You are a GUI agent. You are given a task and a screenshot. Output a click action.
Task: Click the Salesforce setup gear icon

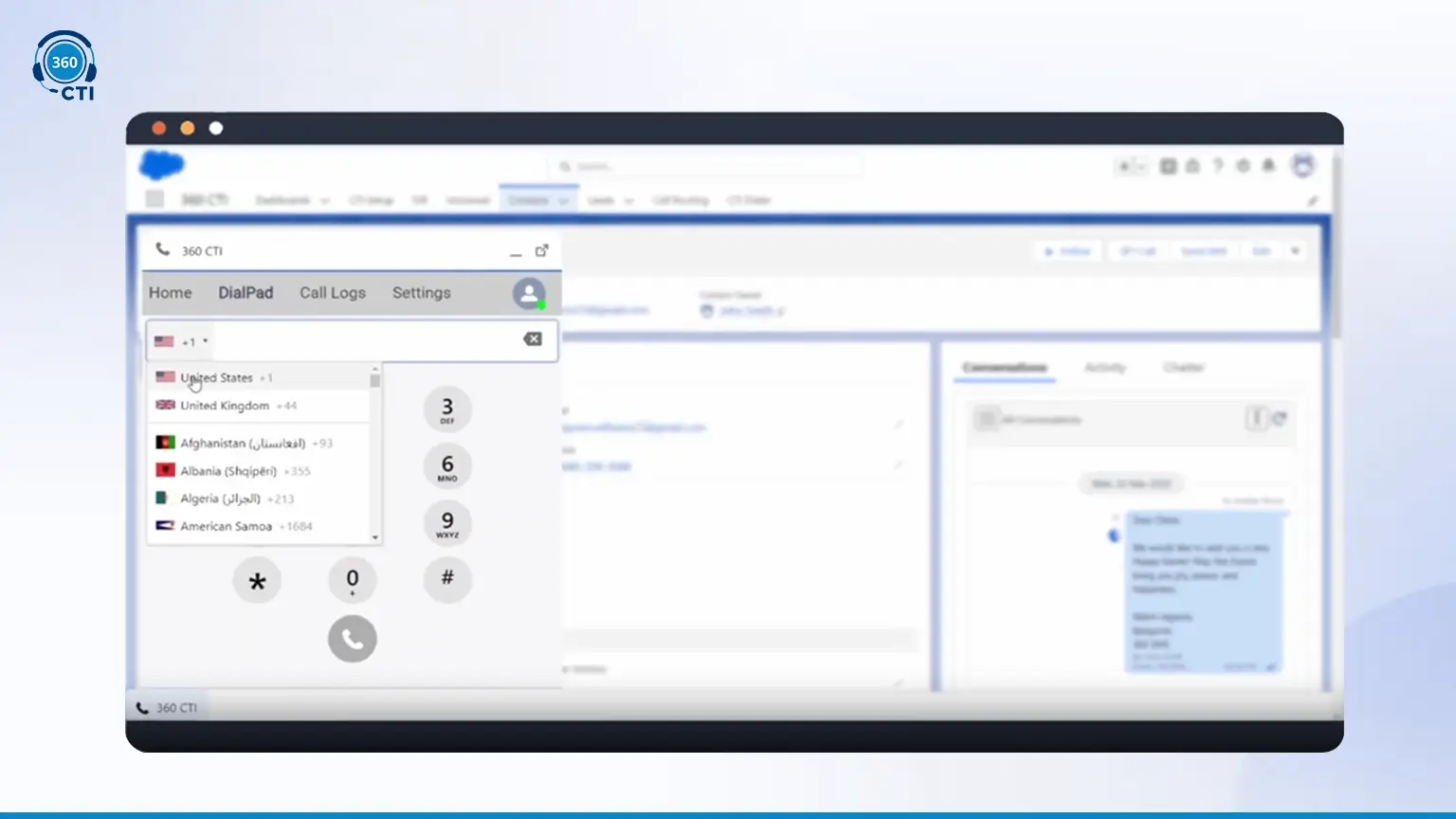click(x=1243, y=166)
